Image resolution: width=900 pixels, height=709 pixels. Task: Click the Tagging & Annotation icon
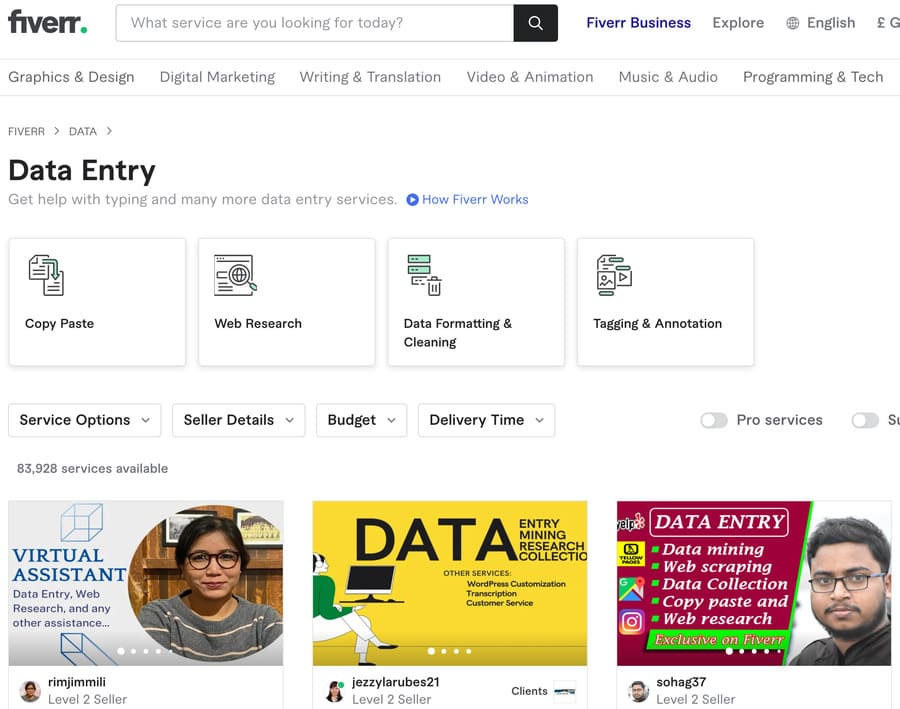tap(614, 275)
